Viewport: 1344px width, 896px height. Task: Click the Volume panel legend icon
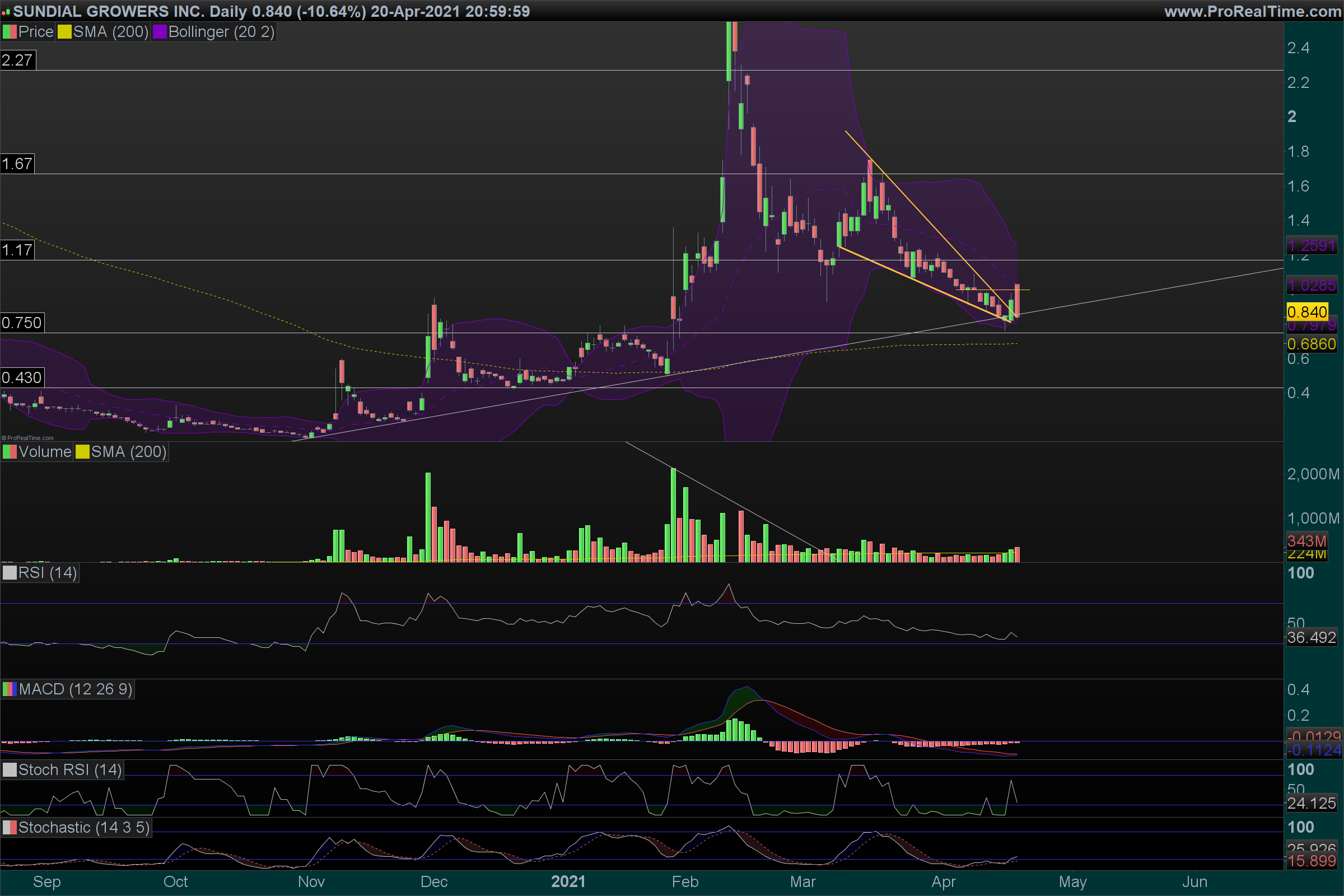(x=9, y=452)
